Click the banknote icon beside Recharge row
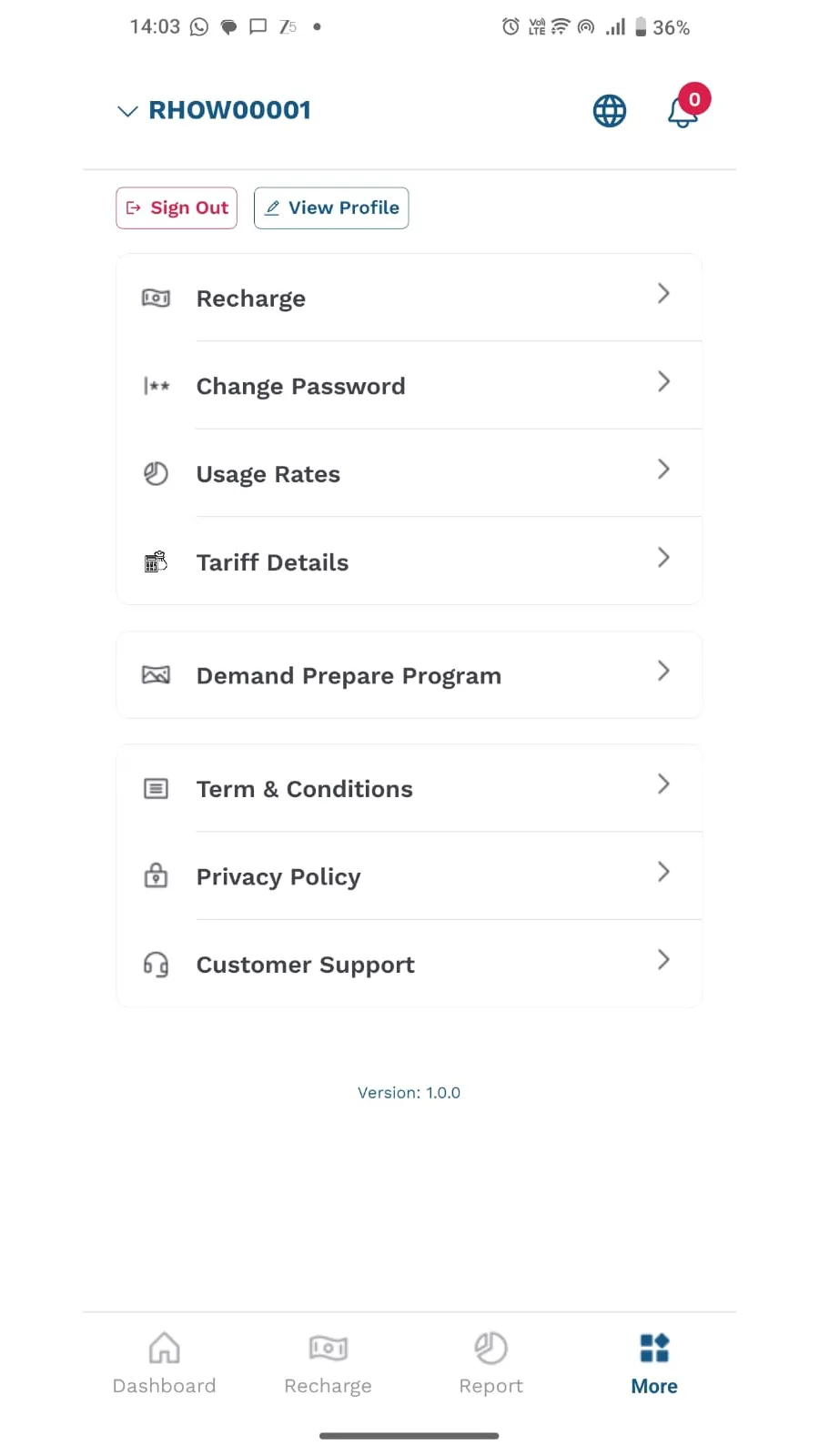The width and height of the screenshot is (819, 1456). pos(156,298)
